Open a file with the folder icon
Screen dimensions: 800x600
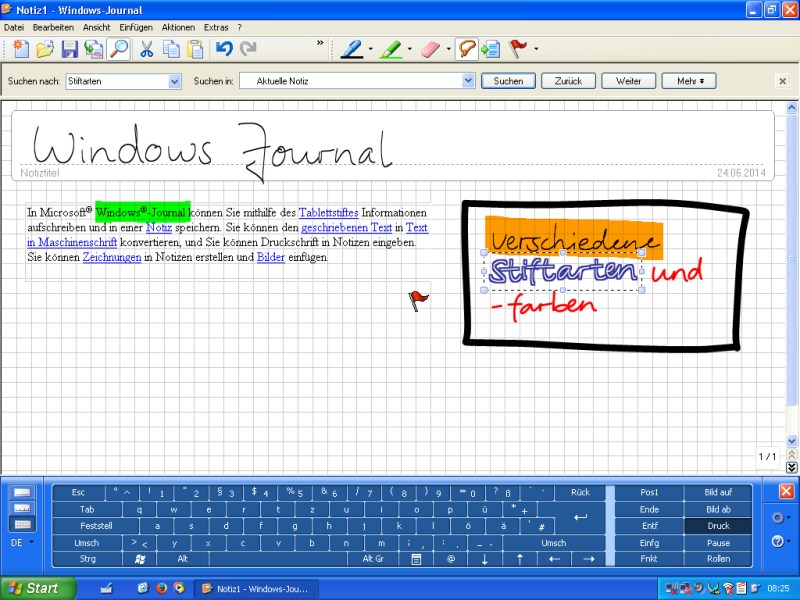tap(45, 49)
